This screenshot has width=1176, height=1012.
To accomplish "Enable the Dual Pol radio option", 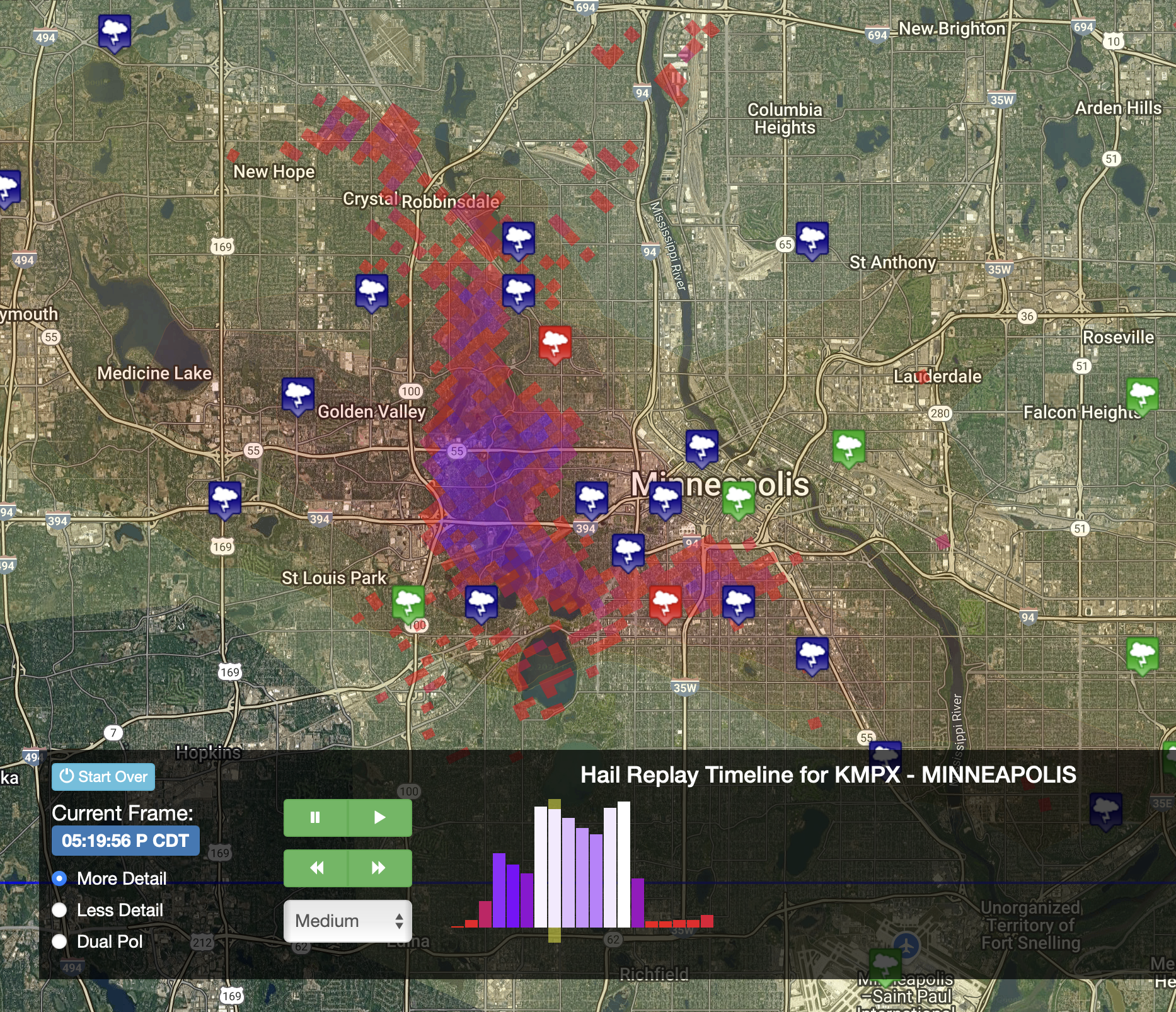I will [x=60, y=941].
